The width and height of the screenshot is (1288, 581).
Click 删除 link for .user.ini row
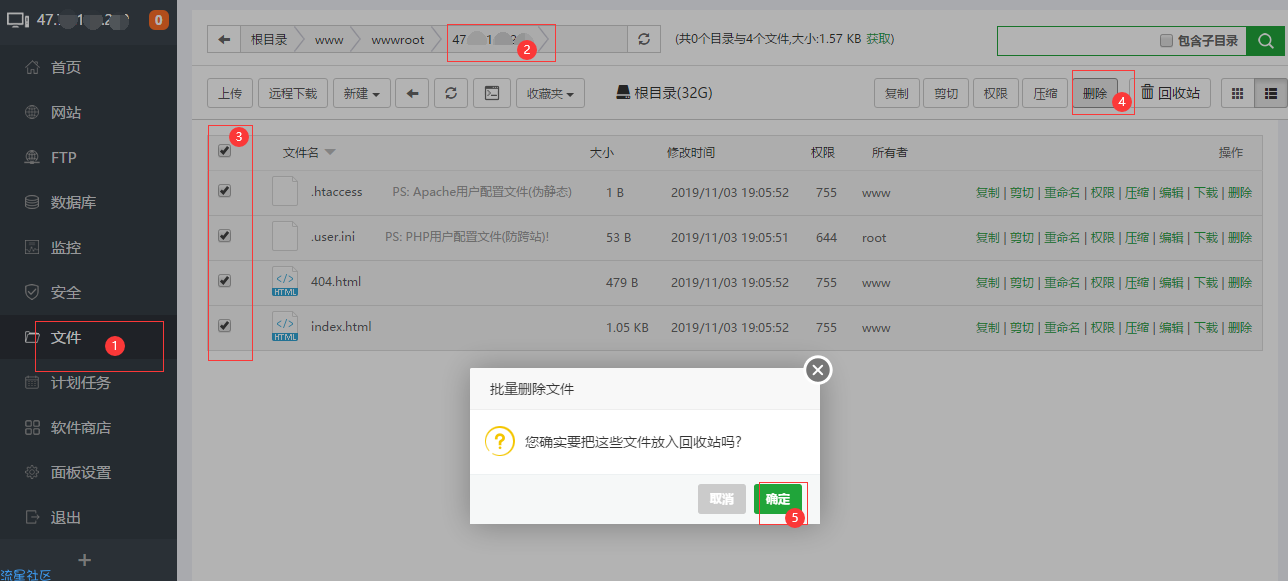click(1240, 237)
